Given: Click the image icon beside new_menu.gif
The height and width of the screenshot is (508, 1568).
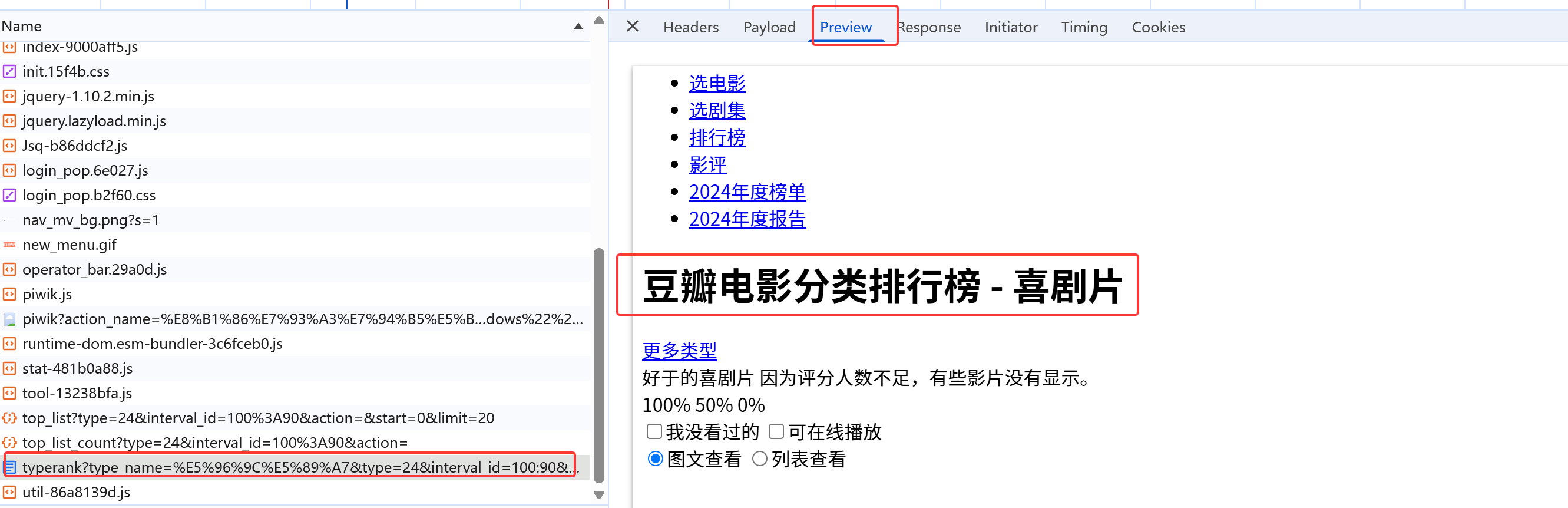Looking at the screenshot, I should pos(9,244).
